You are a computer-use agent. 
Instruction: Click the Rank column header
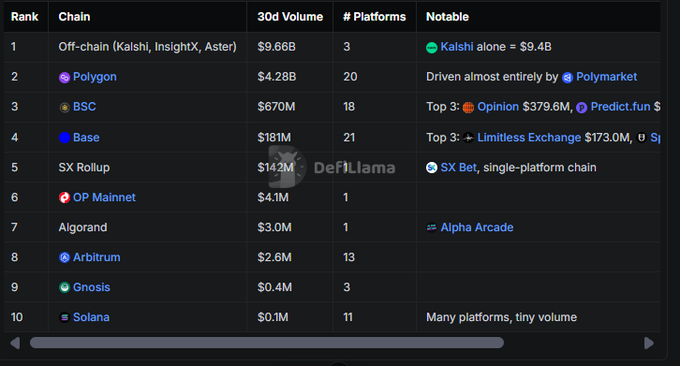pos(25,17)
